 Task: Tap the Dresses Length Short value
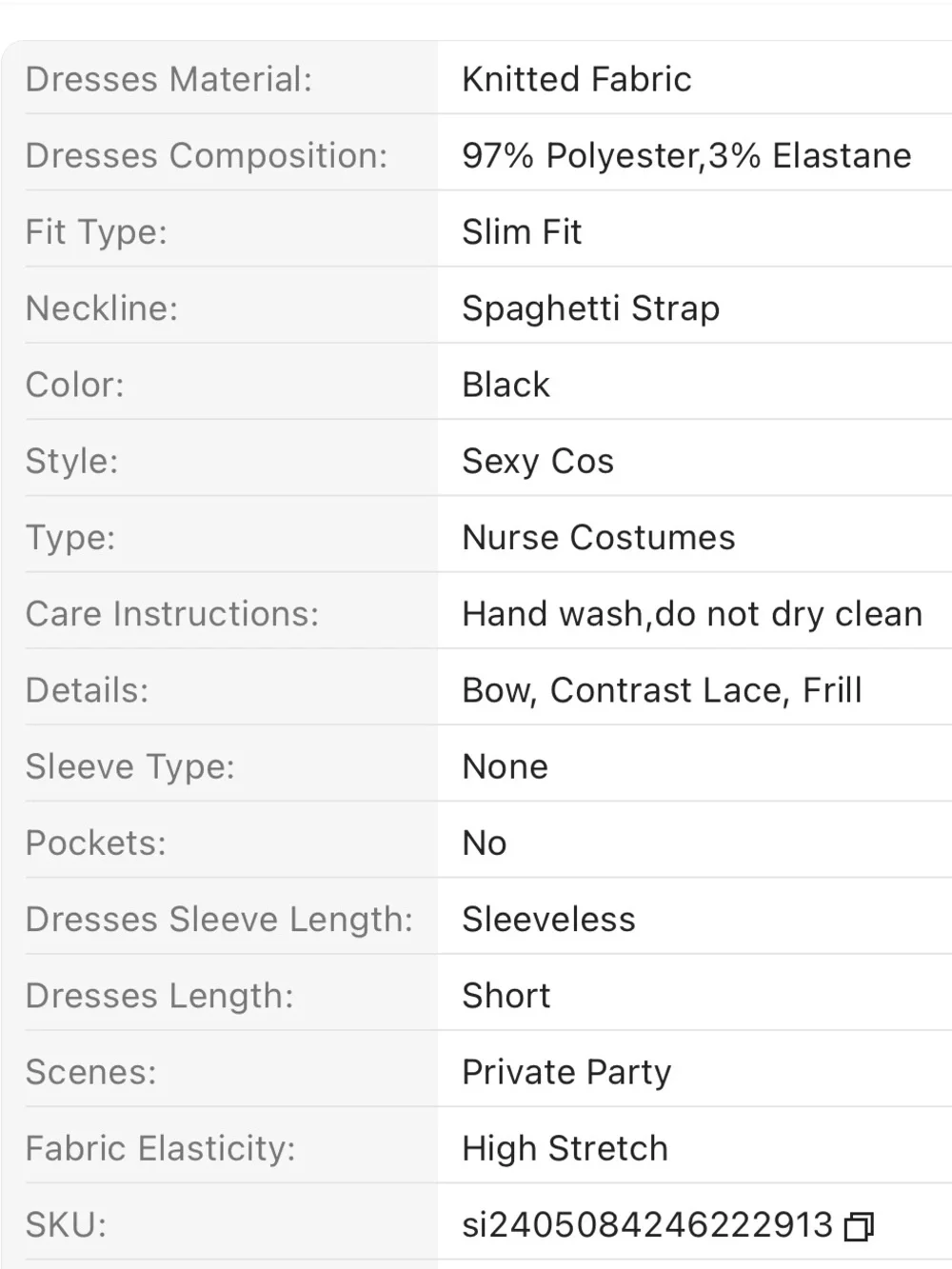pos(506,996)
